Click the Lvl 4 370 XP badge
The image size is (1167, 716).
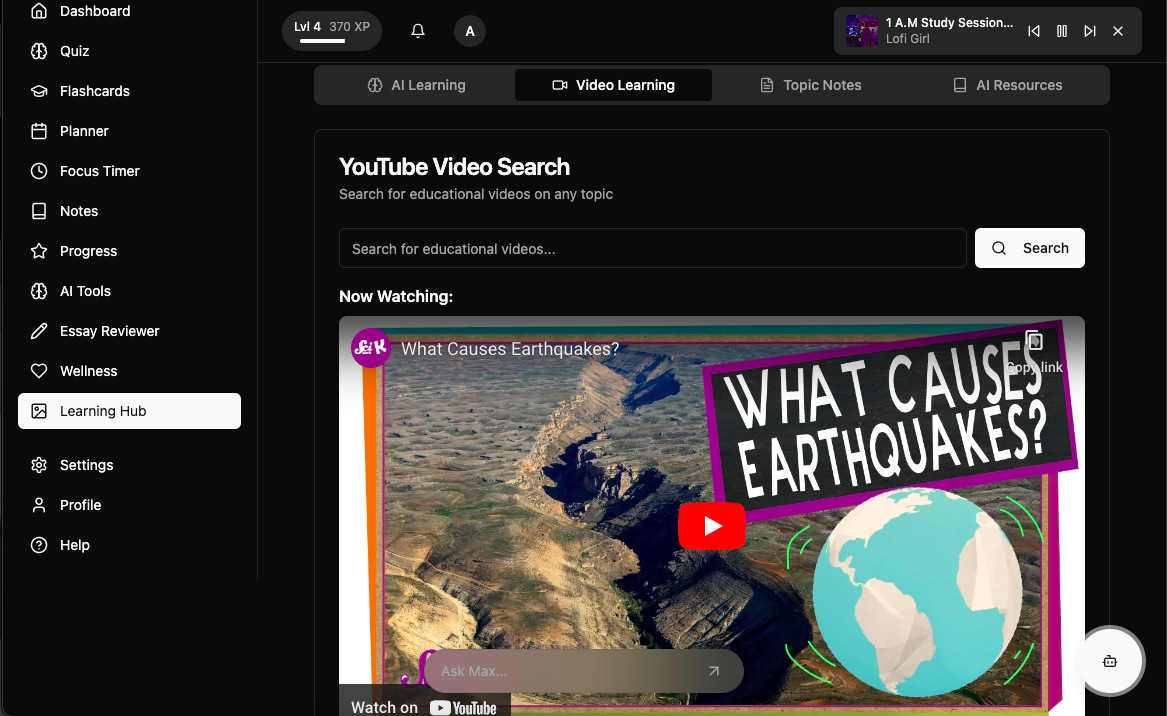[332, 31]
